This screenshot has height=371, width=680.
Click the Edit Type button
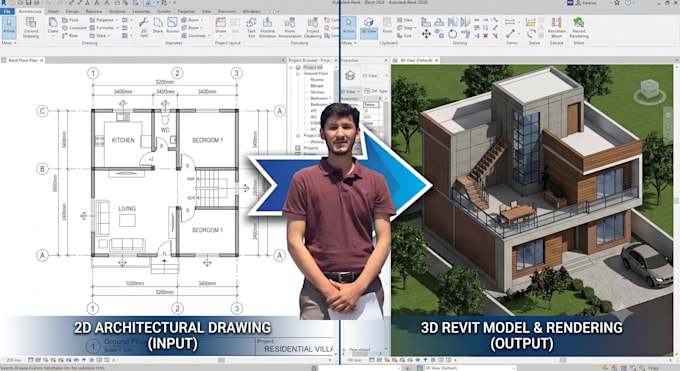click(x=376, y=91)
